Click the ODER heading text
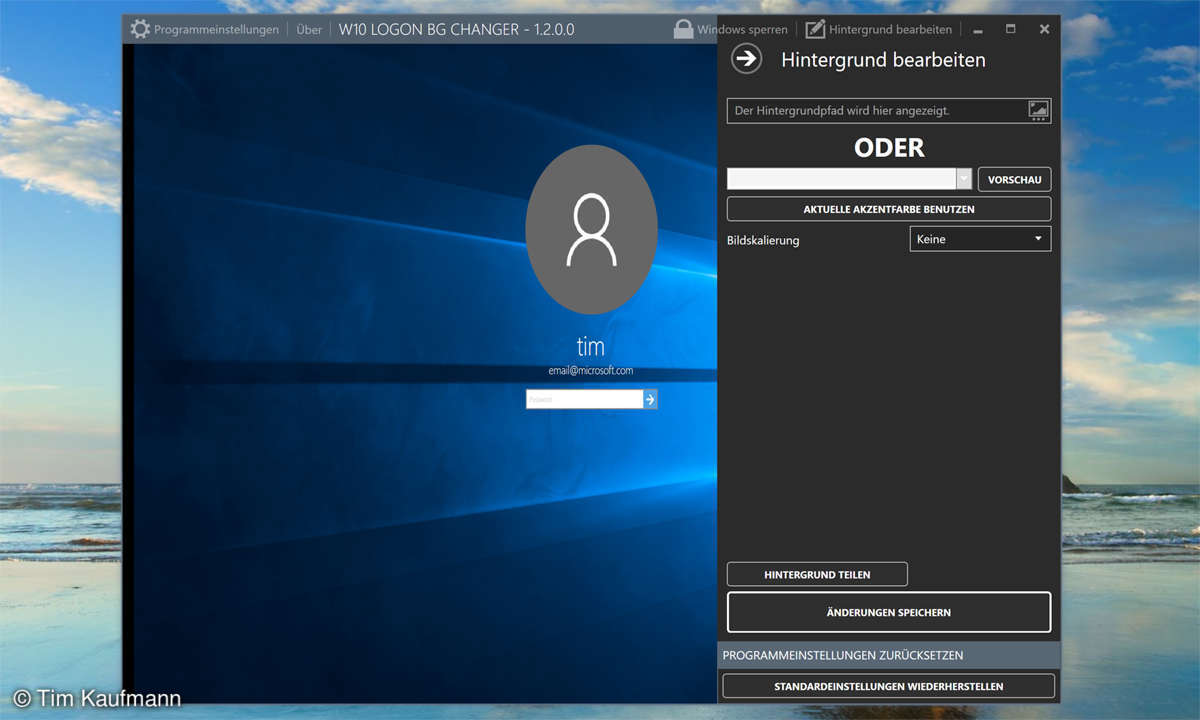The height and width of the screenshot is (720, 1200). [889, 148]
